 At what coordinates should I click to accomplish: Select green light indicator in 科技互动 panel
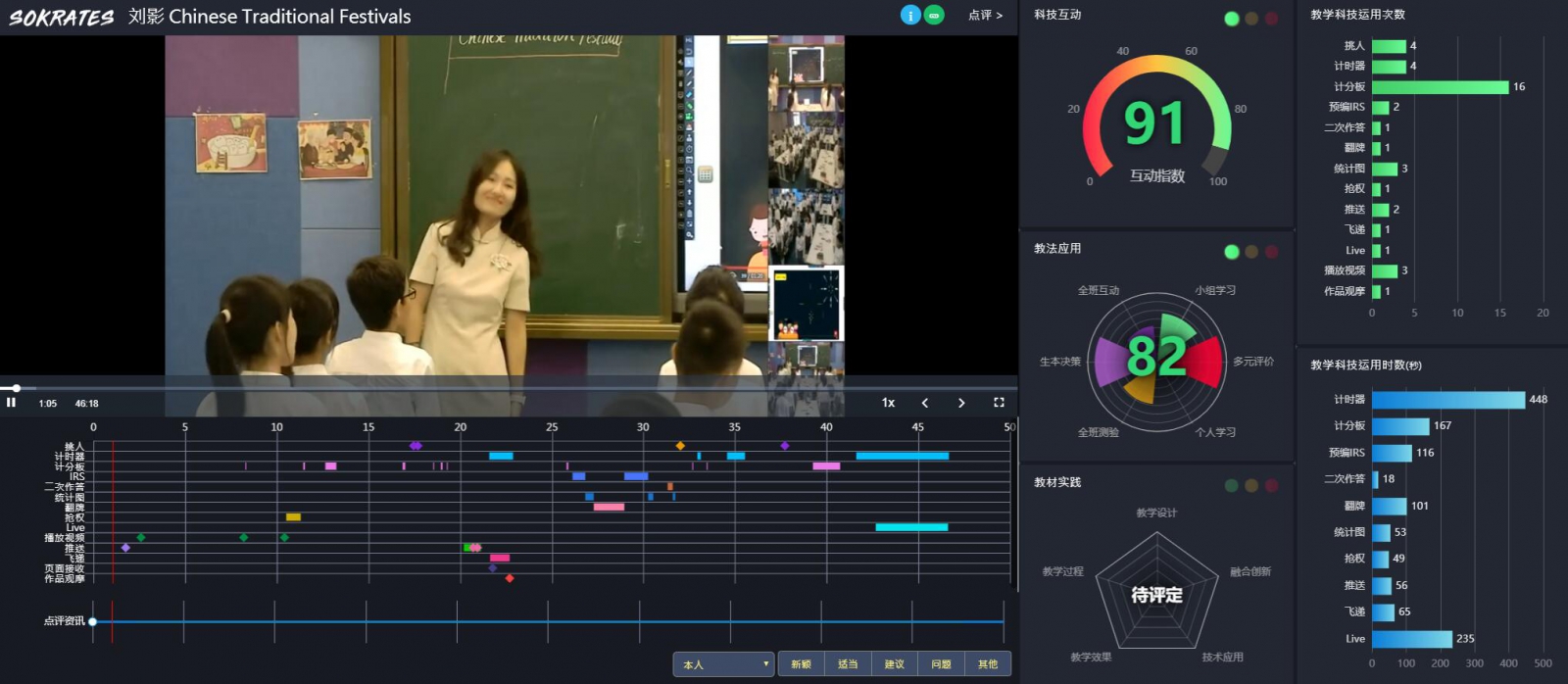(1232, 19)
